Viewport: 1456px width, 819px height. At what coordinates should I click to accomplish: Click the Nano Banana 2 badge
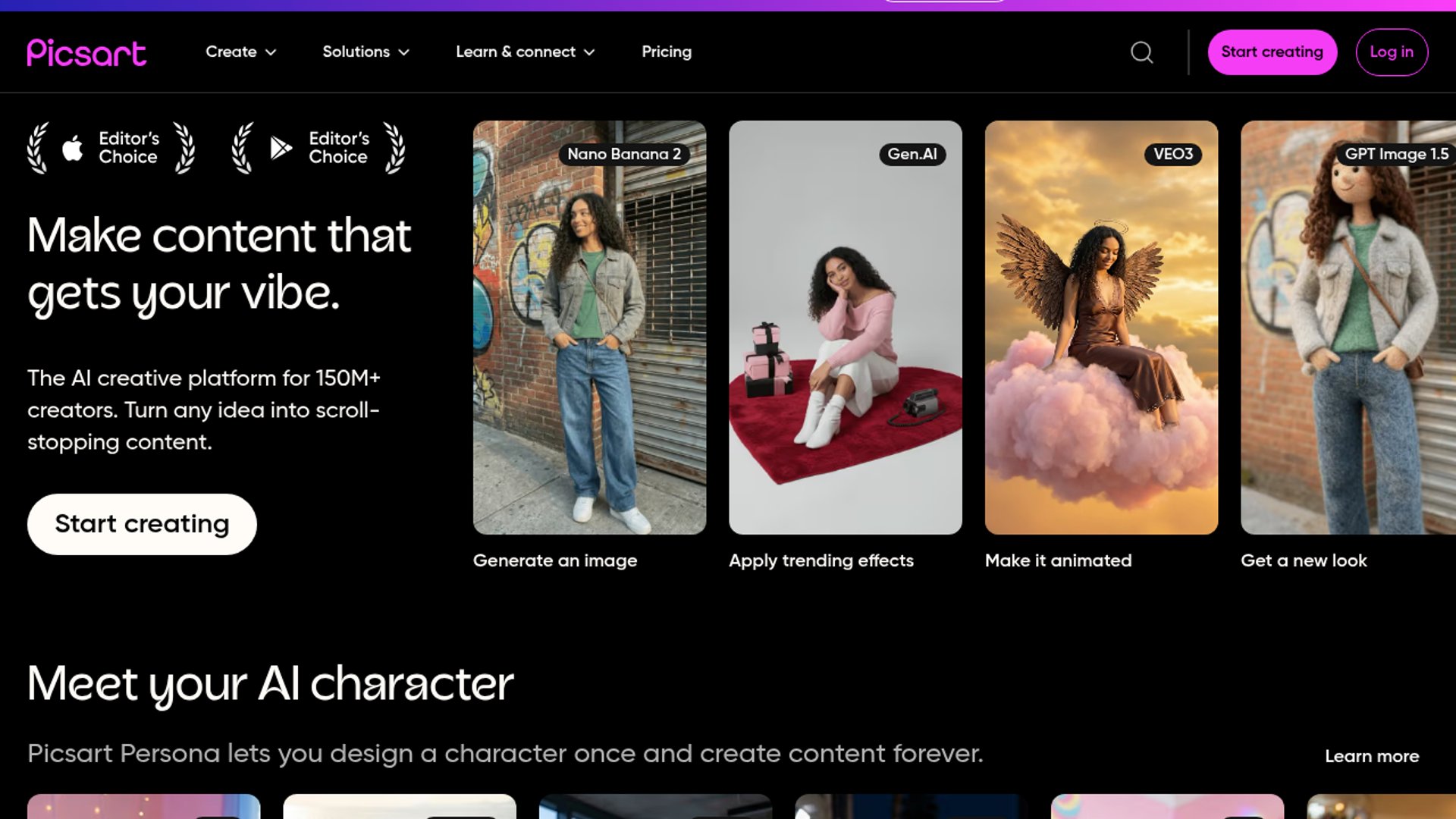pyautogui.click(x=623, y=154)
